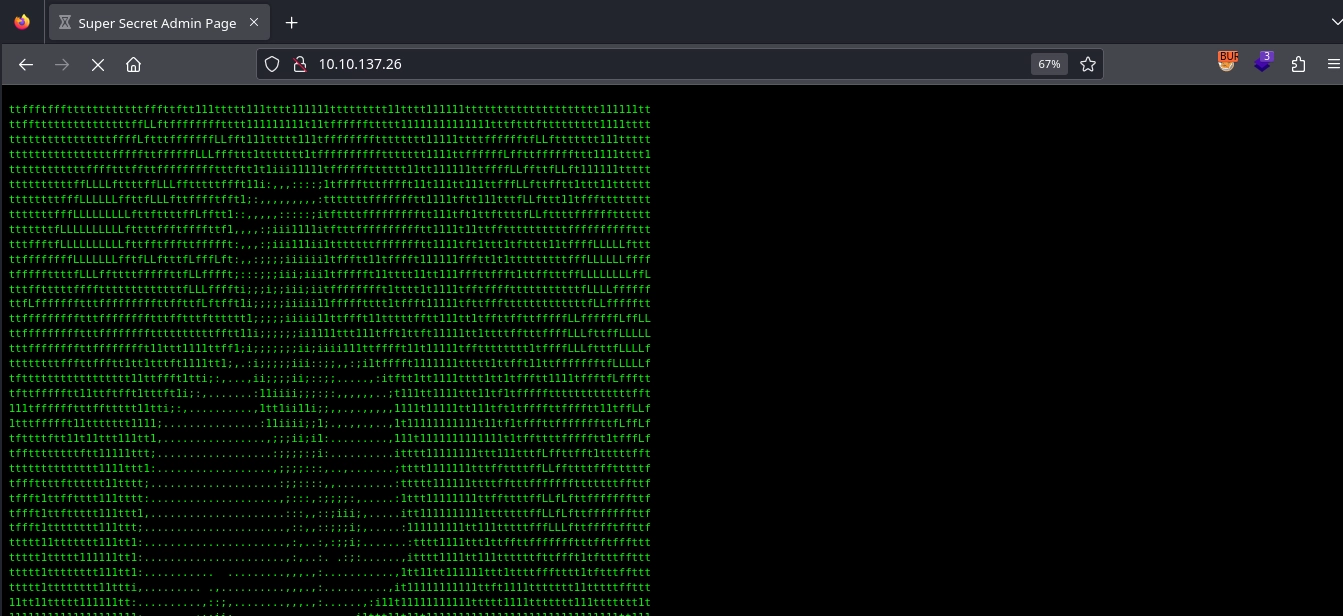Reset the 67% zoom level
Viewport: 1343px width, 616px height.
[1049, 64]
